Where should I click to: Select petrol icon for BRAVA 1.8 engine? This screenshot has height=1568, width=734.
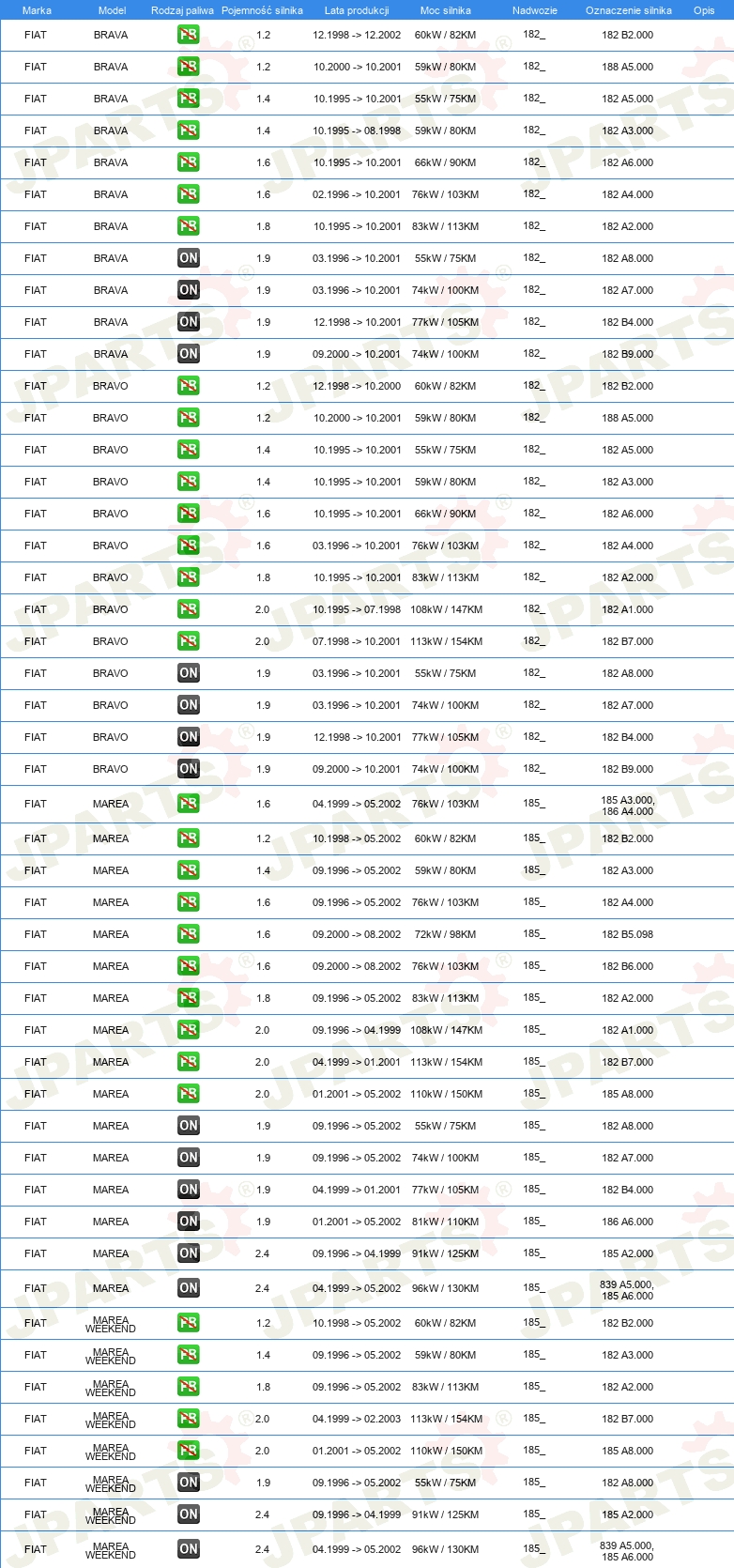tap(189, 226)
